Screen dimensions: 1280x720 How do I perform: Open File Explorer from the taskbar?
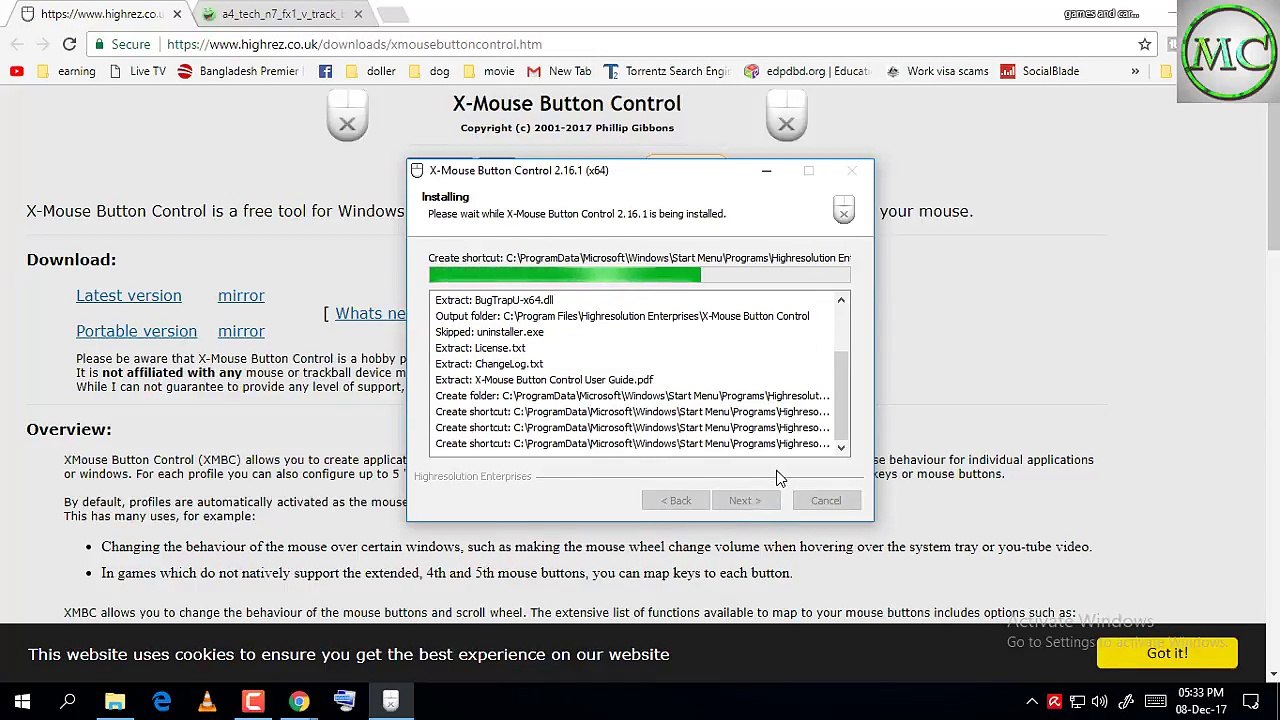[x=114, y=702]
